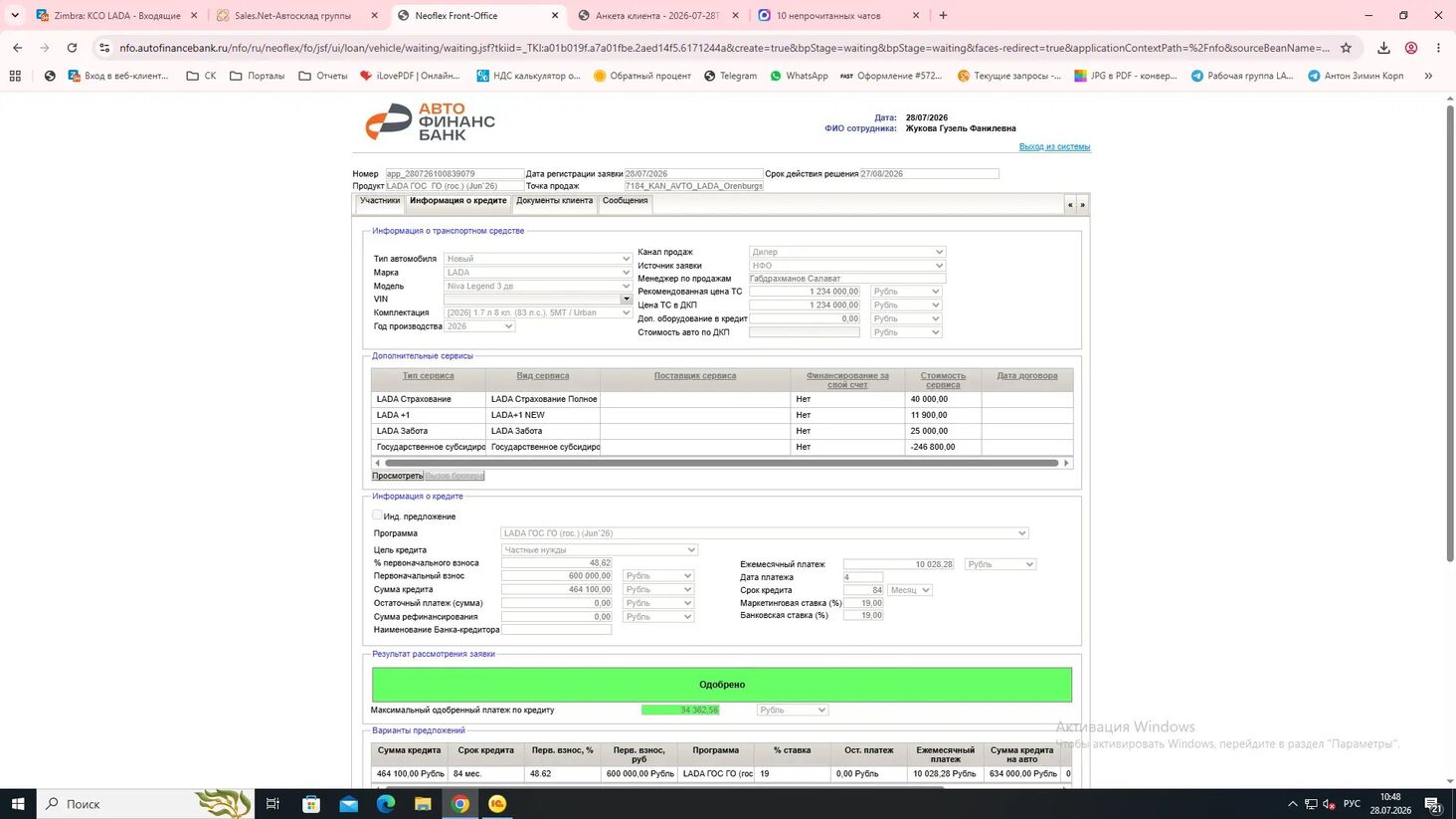Switch to the Zimbra browser tab
This screenshot has width=1456, height=819.
tap(116, 16)
